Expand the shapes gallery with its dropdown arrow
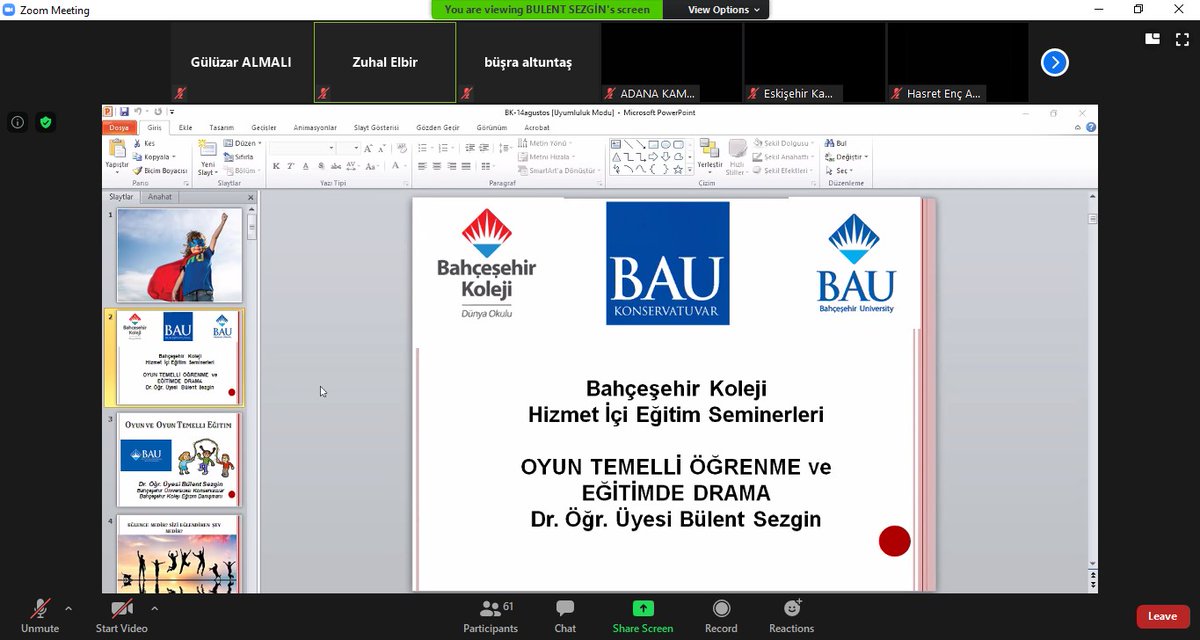Screen dimensions: 1200x640 [689, 168]
